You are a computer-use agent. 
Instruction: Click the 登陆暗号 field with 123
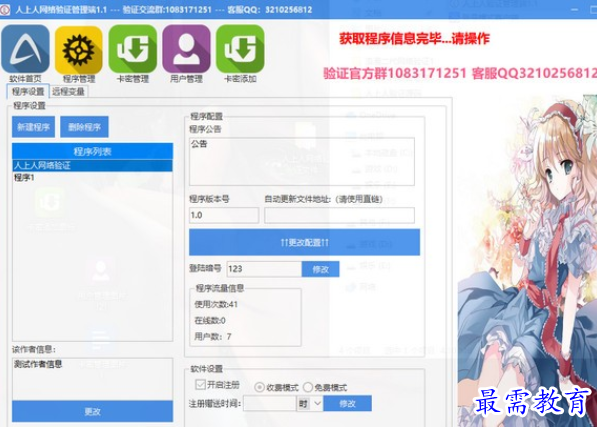tap(264, 269)
